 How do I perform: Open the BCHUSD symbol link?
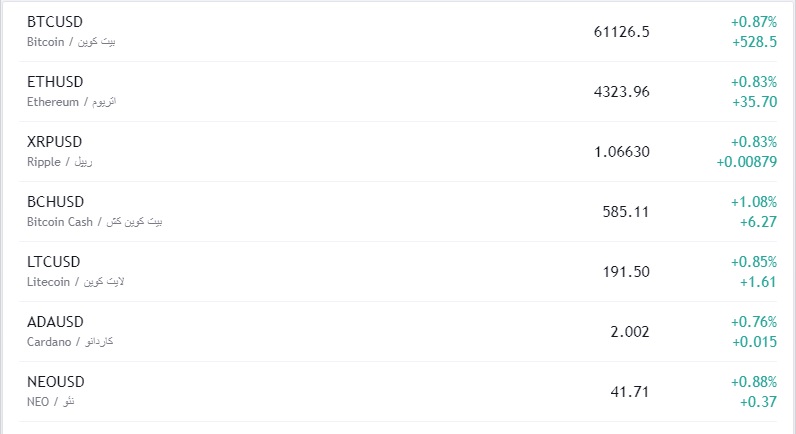56,201
